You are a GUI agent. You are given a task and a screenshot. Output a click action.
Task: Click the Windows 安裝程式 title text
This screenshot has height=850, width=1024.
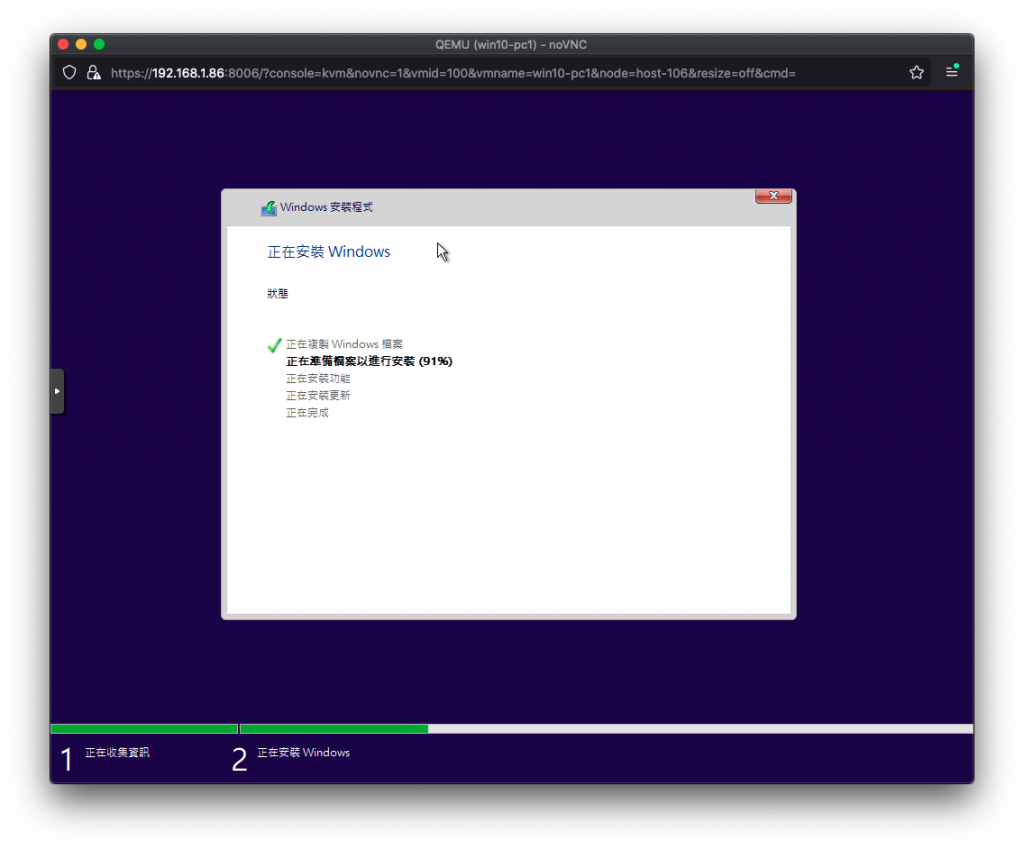click(x=327, y=207)
